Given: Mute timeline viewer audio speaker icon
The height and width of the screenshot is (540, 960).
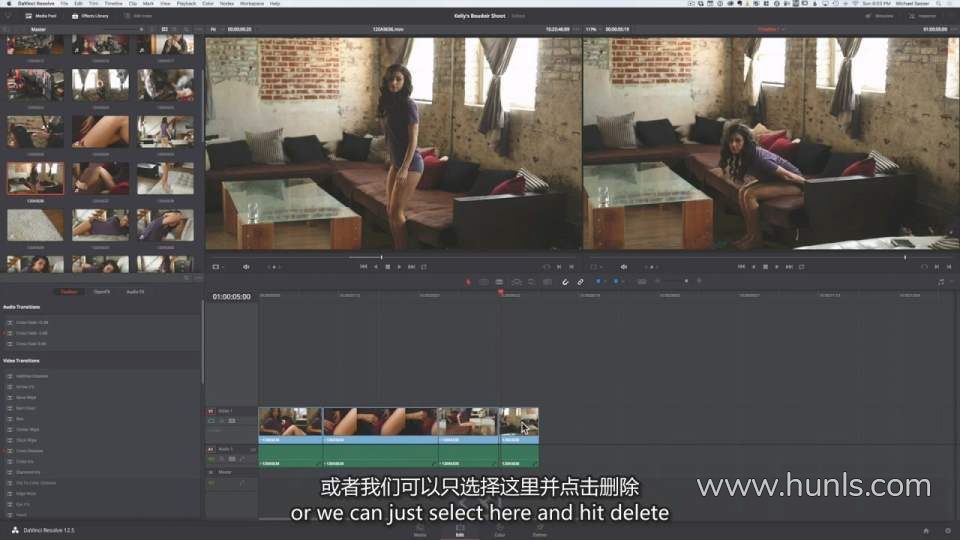Looking at the screenshot, I should click(624, 267).
